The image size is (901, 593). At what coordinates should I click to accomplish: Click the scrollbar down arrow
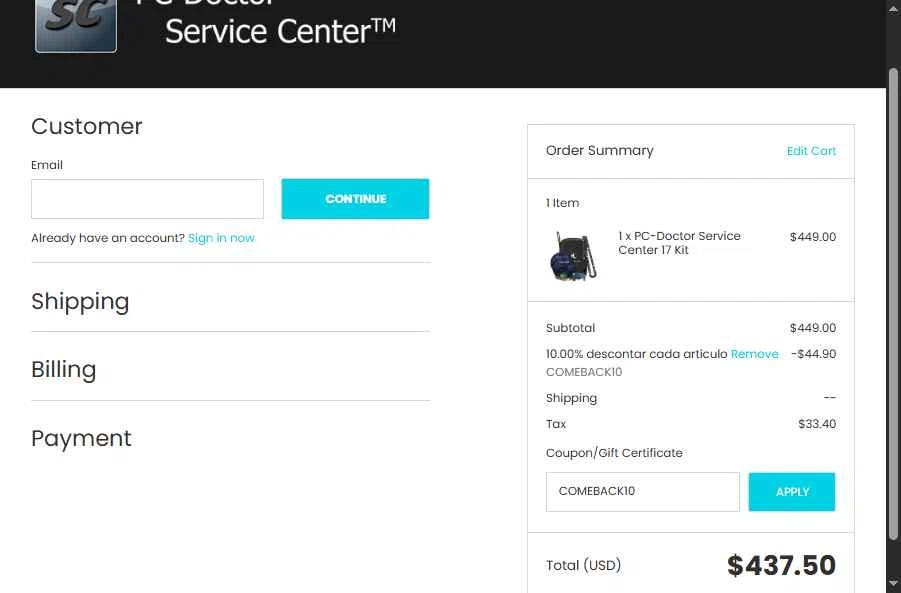click(893, 583)
